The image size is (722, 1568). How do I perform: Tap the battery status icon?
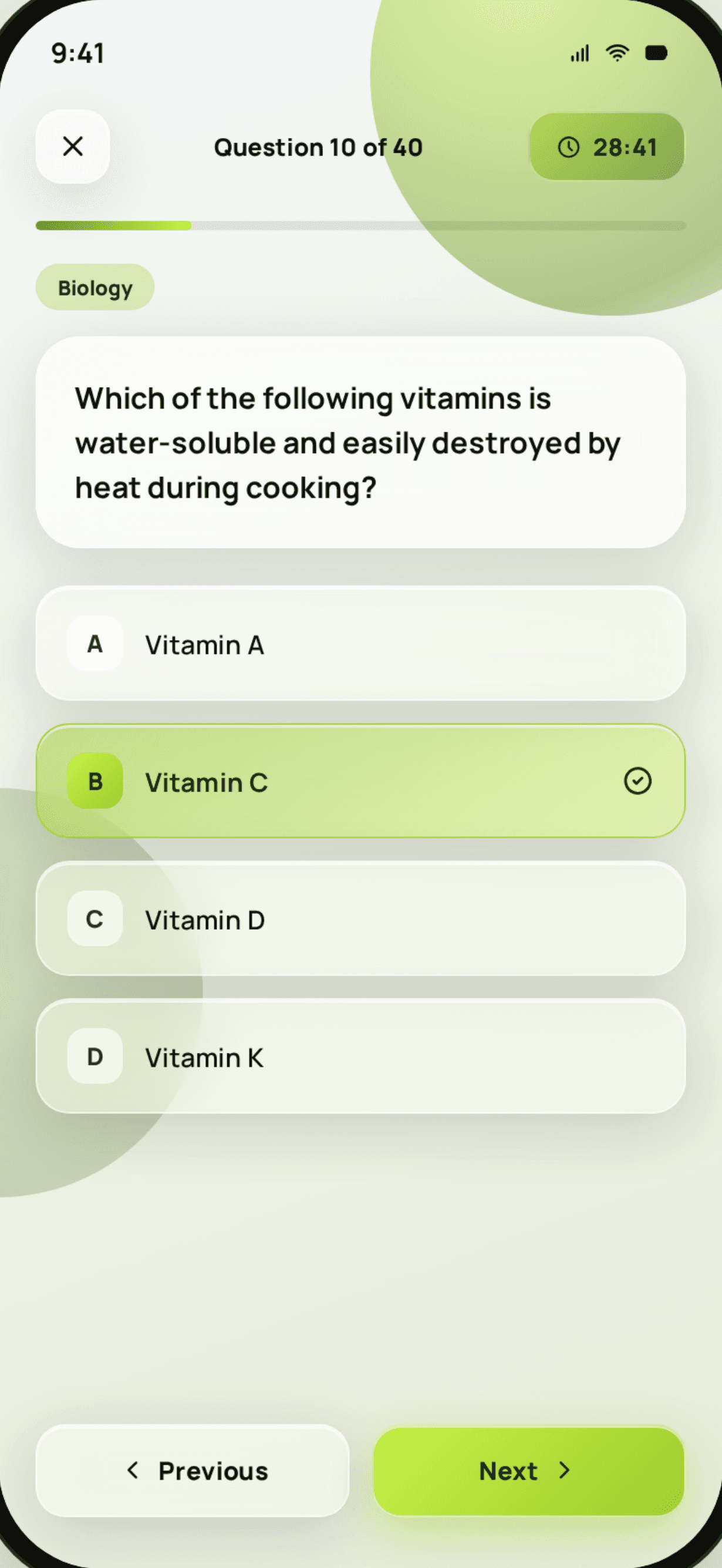pos(656,53)
